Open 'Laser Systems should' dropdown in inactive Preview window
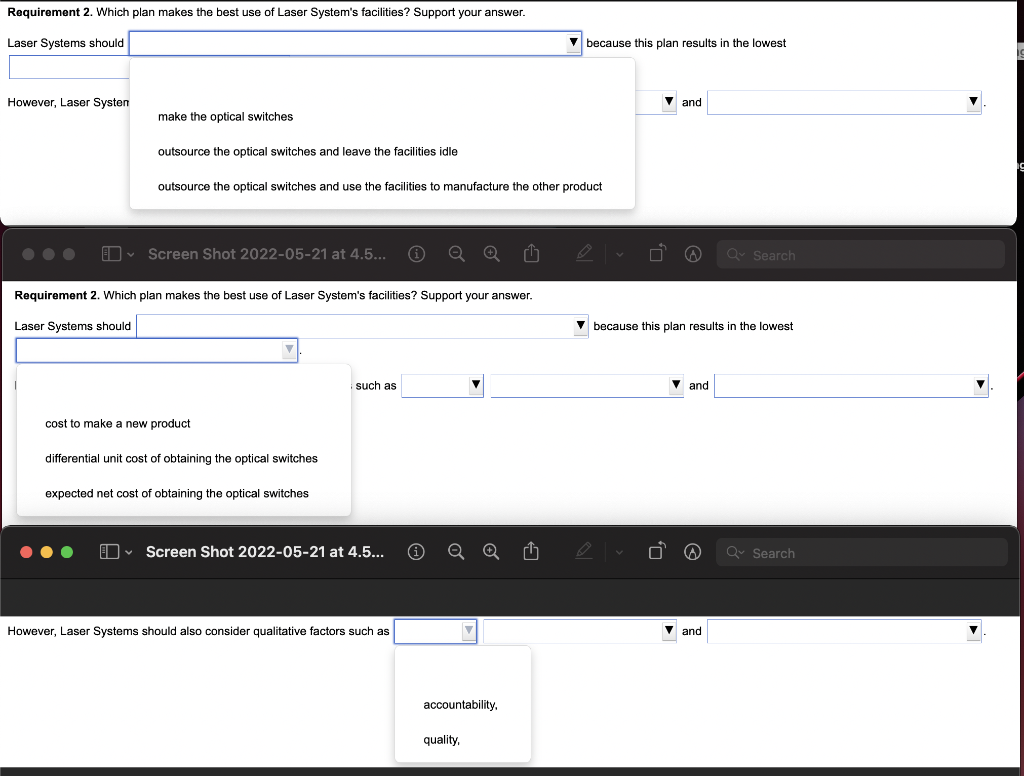Image resolution: width=1024 pixels, height=776 pixels. pyautogui.click(x=362, y=326)
